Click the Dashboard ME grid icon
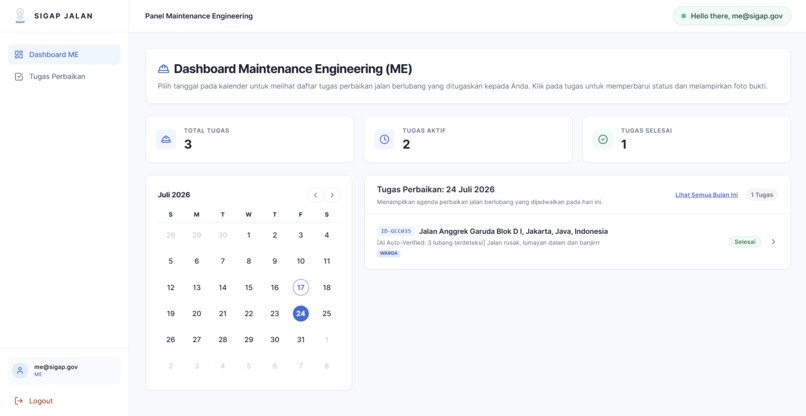The width and height of the screenshot is (806, 416). click(19, 55)
